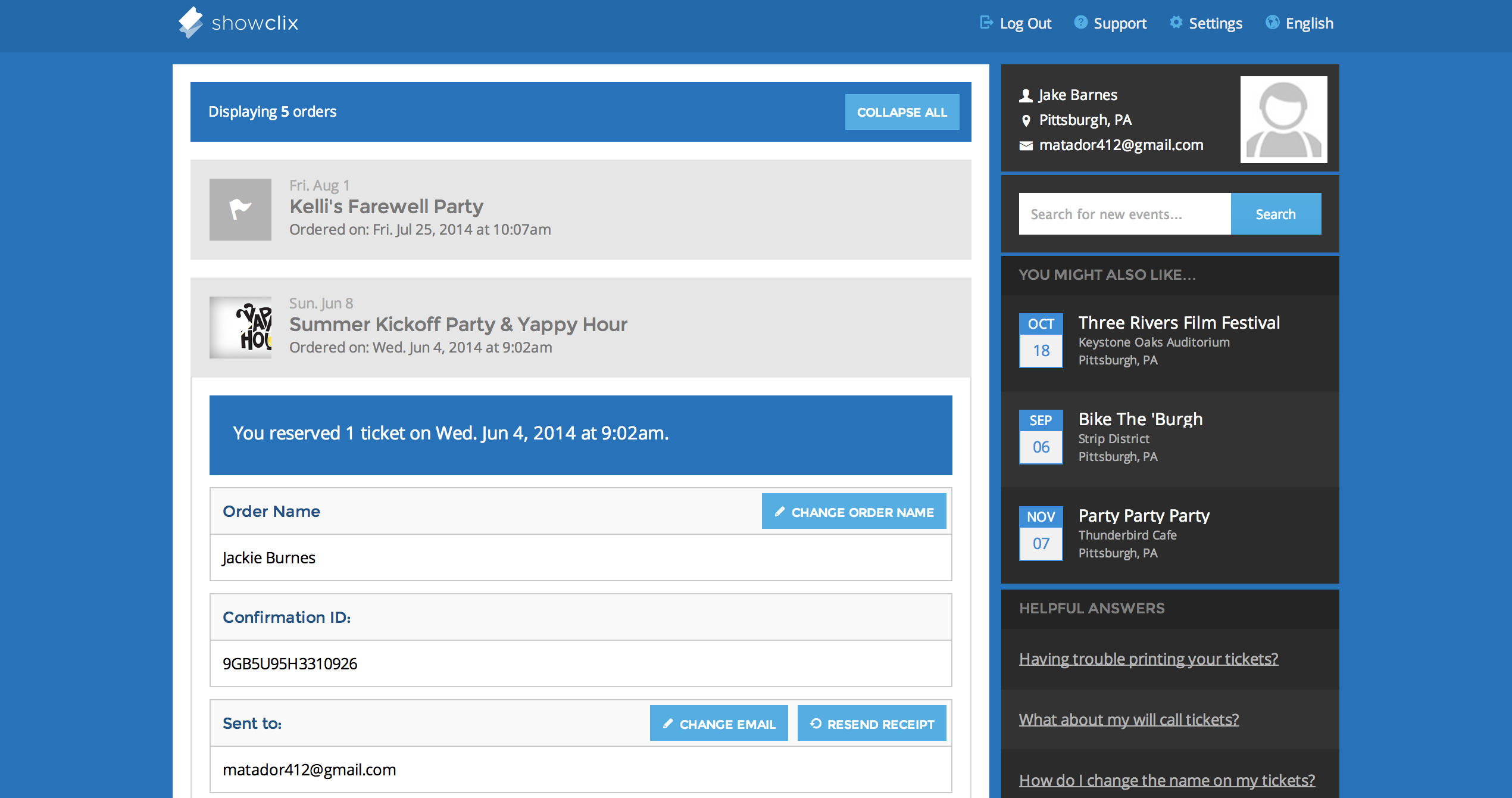Screen dimensions: 1512x798
Task: Open the trouble printing tickets help link
Action: click(x=1148, y=659)
